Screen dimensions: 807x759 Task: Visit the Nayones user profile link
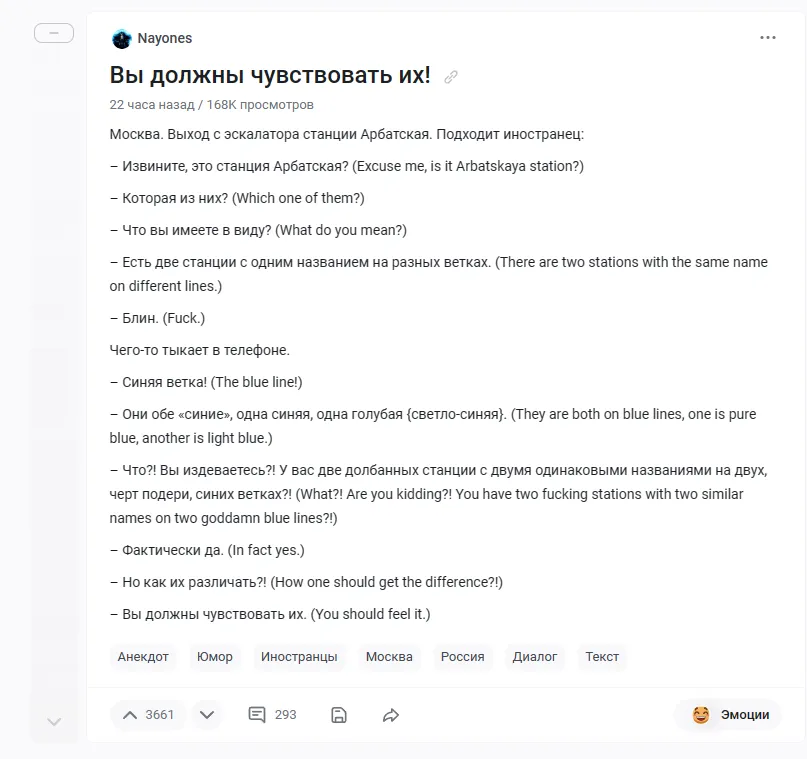[x=165, y=39]
